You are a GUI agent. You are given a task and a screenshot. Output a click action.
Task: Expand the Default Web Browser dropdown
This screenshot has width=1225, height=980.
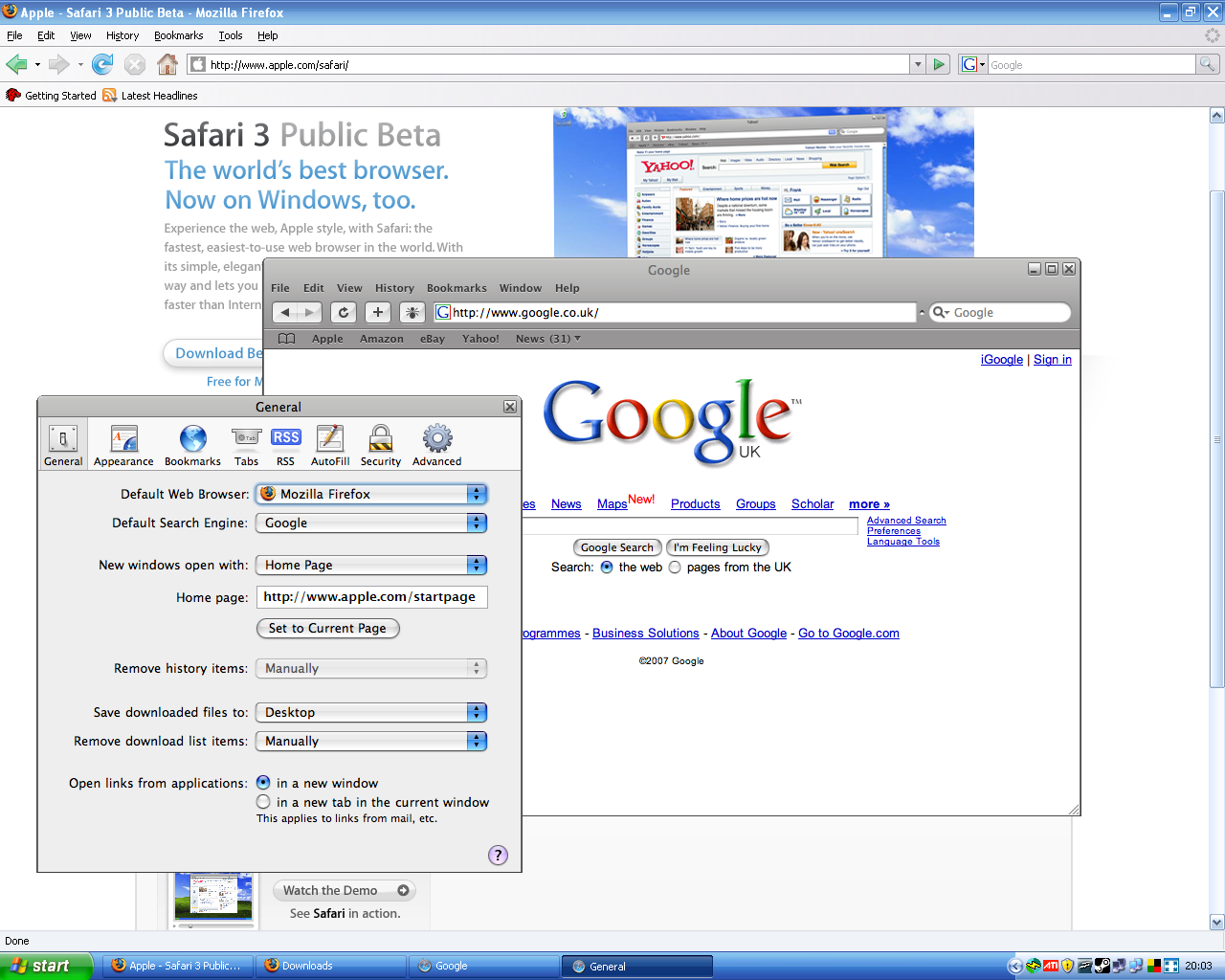pyautogui.click(x=371, y=494)
